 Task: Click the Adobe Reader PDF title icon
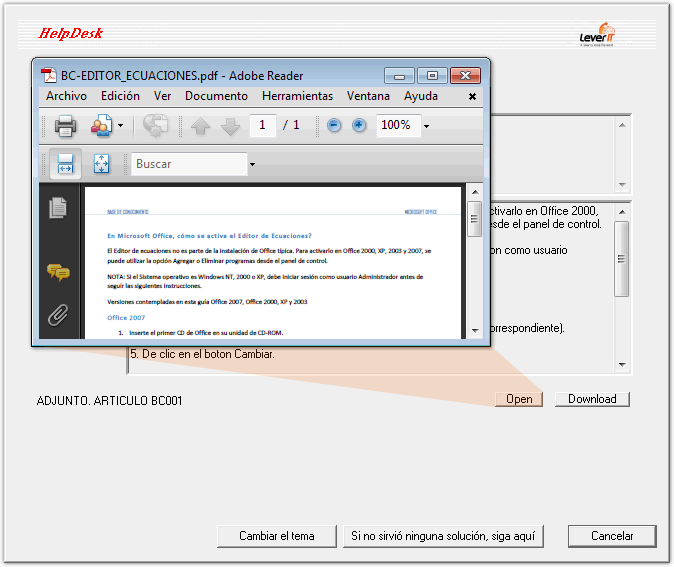(x=49, y=76)
